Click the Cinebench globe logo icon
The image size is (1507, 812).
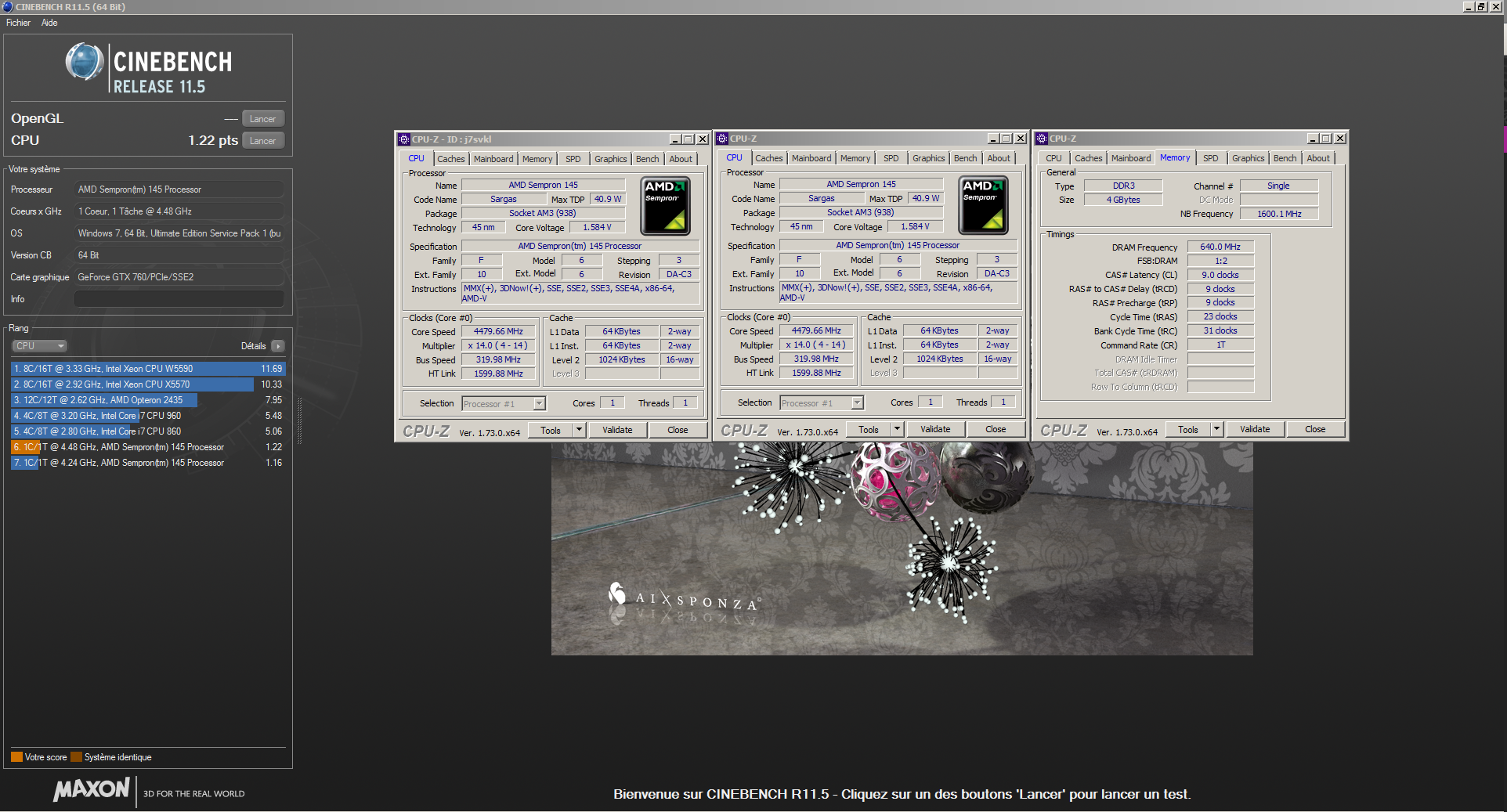85,63
